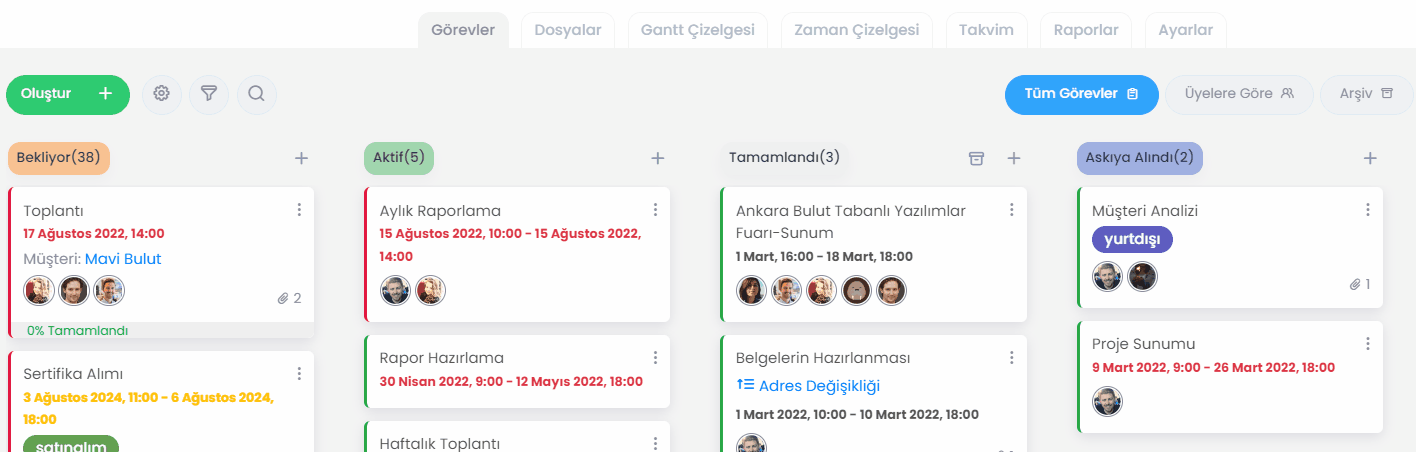The height and width of the screenshot is (452, 1416).
Task: Open the Müşteri Analizi card options menu
Action: [x=1368, y=210]
